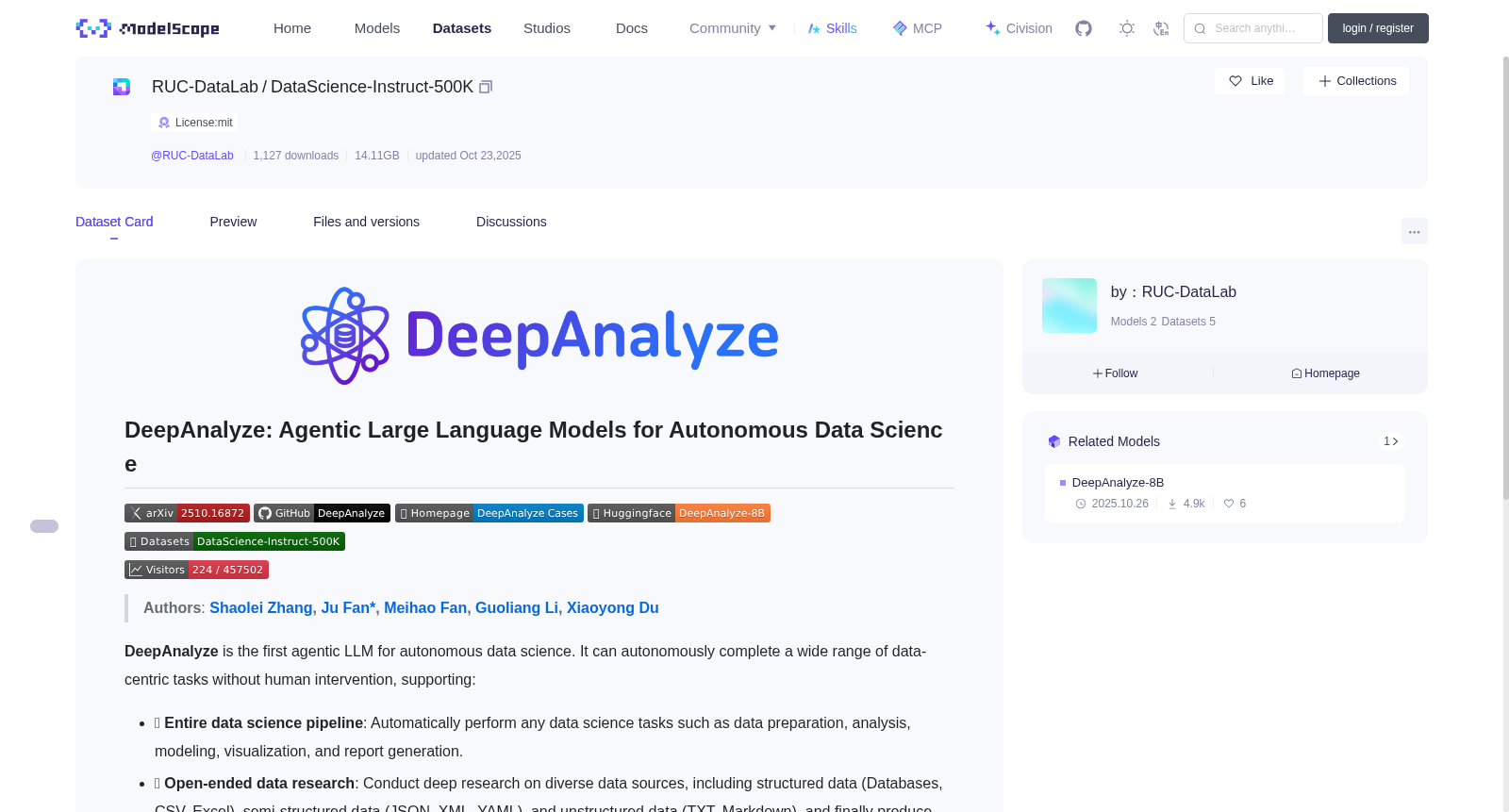The width and height of the screenshot is (1509, 812).
Task: Open the Models section
Action: click(377, 28)
